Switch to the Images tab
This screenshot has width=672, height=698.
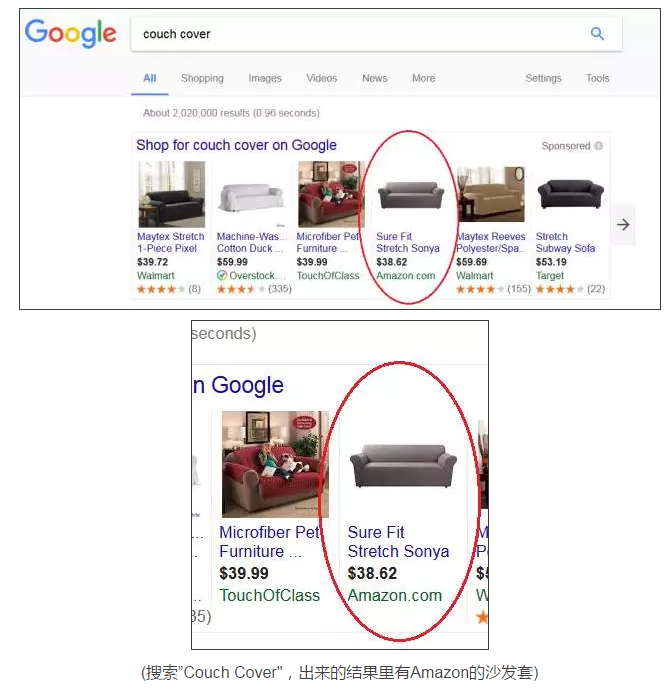pyautogui.click(x=265, y=78)
